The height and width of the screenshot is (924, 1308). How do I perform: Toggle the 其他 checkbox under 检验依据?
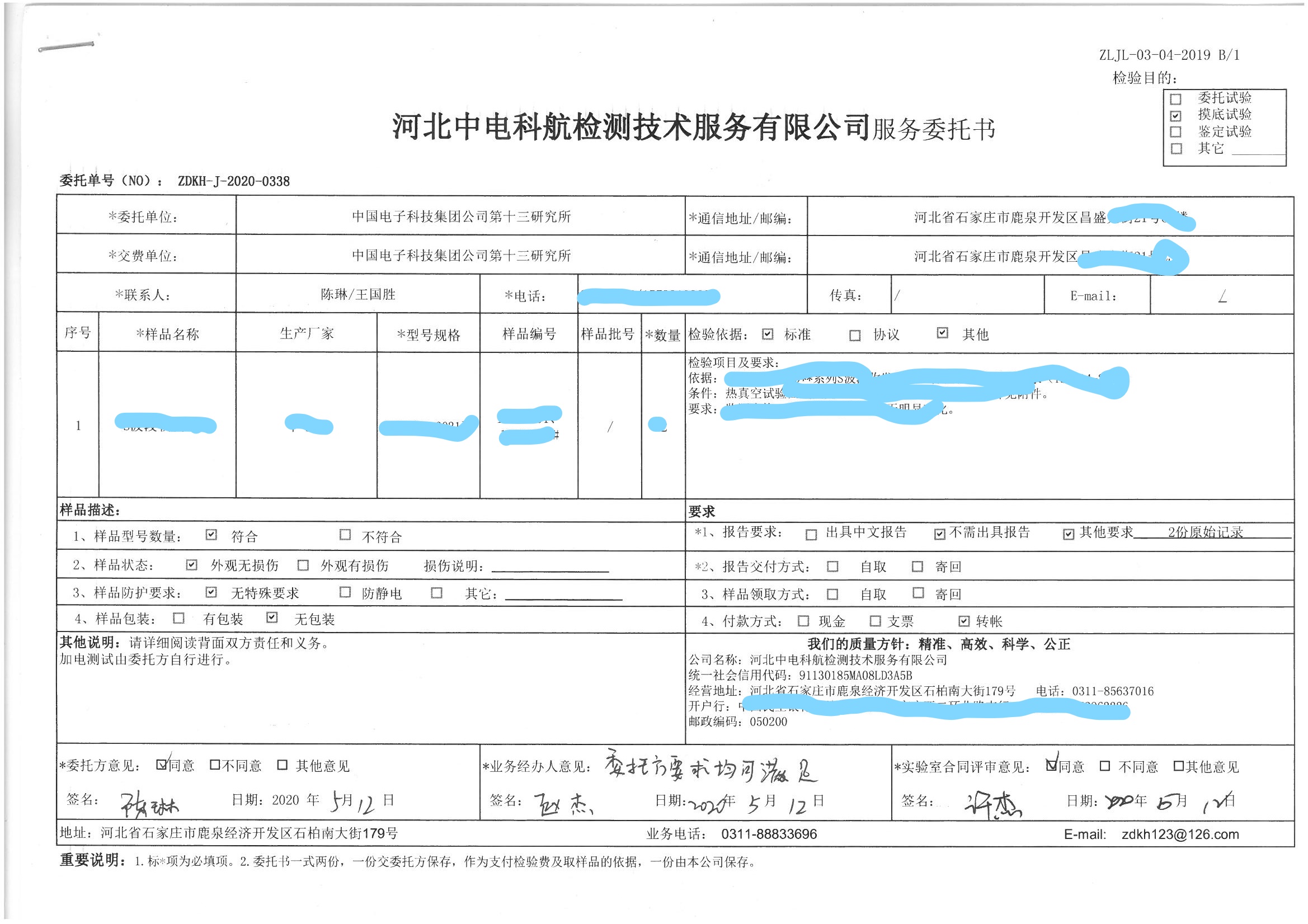(x=942, y=333)
